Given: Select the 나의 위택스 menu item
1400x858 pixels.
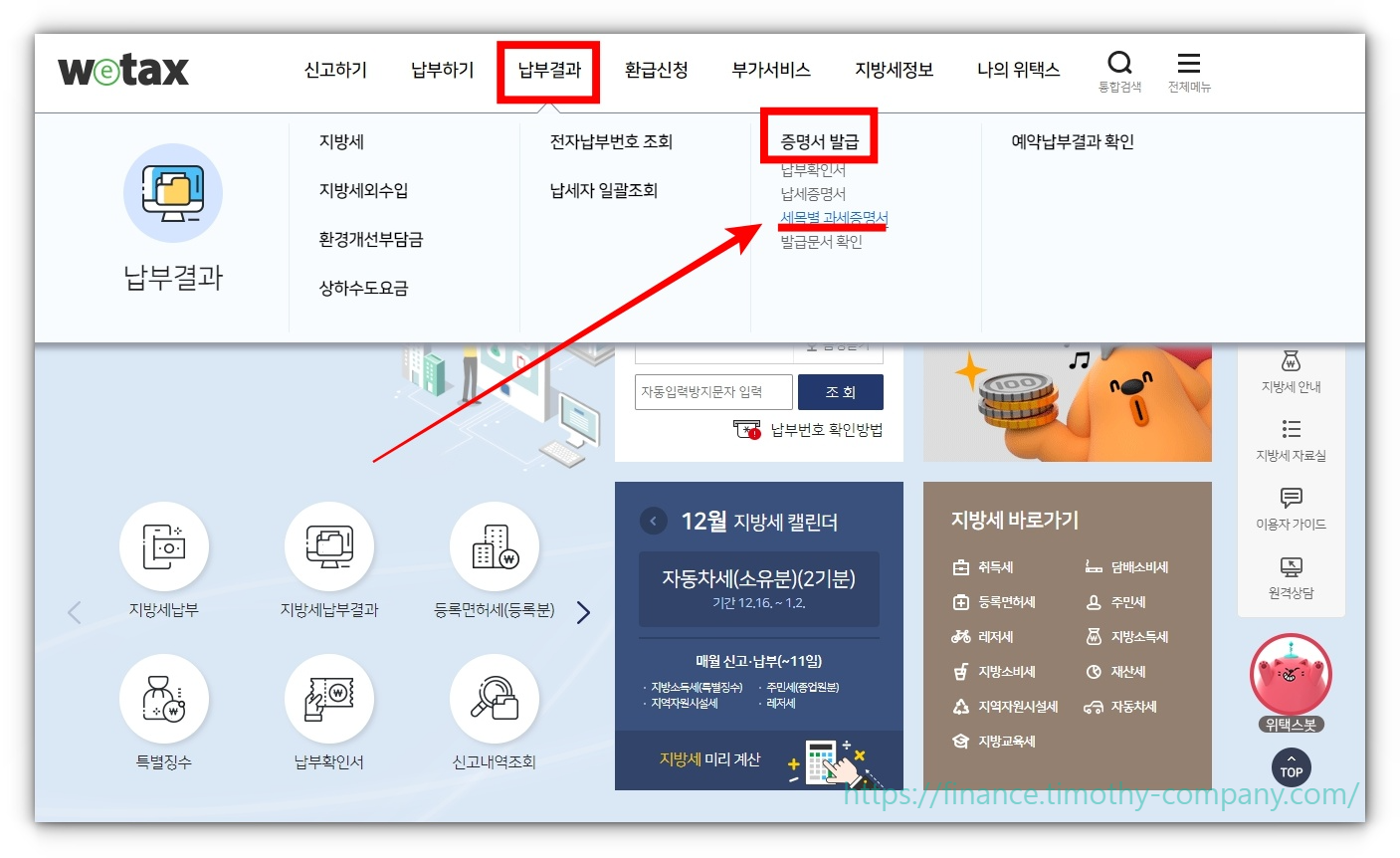Looking at the screenshot, I should click(1018, 70).
